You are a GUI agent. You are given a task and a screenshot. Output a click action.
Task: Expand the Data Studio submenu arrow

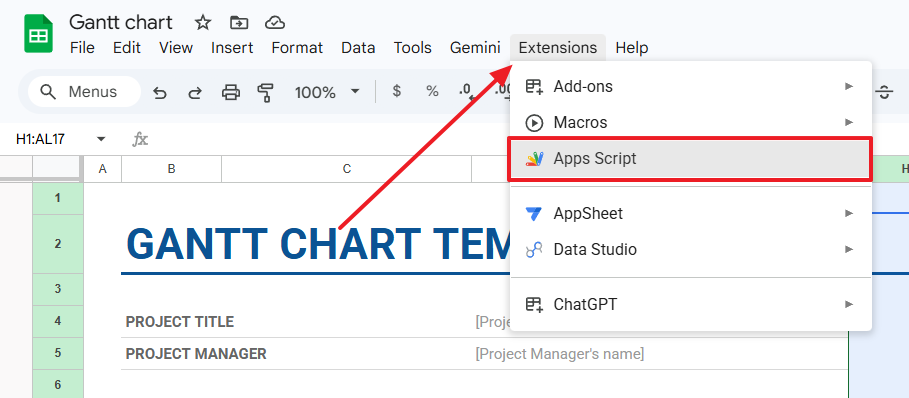849,249
